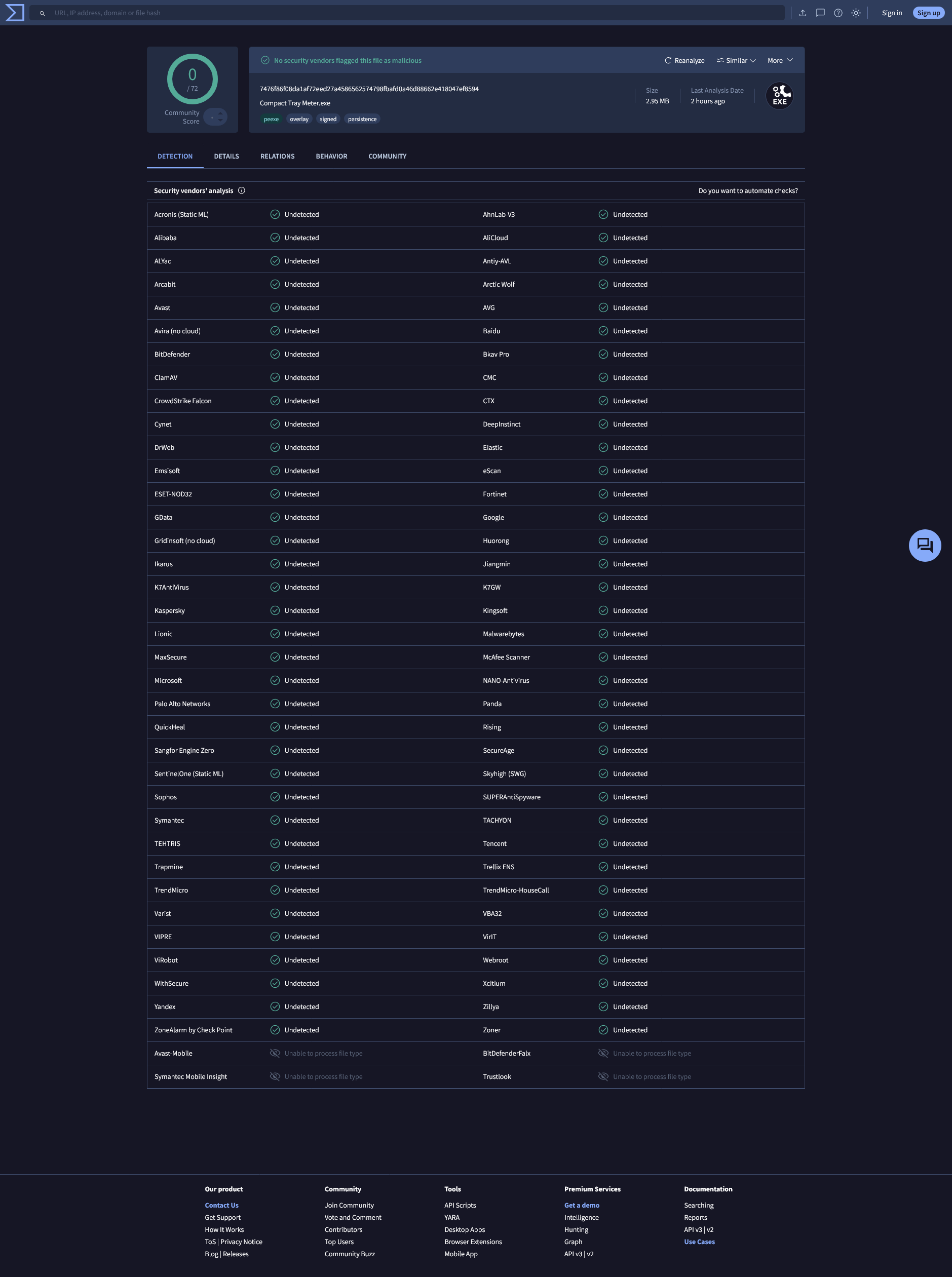Open the Browser Extensions footer link
This screenshot has height=1277, width=952.
[x=473, y=1242]
